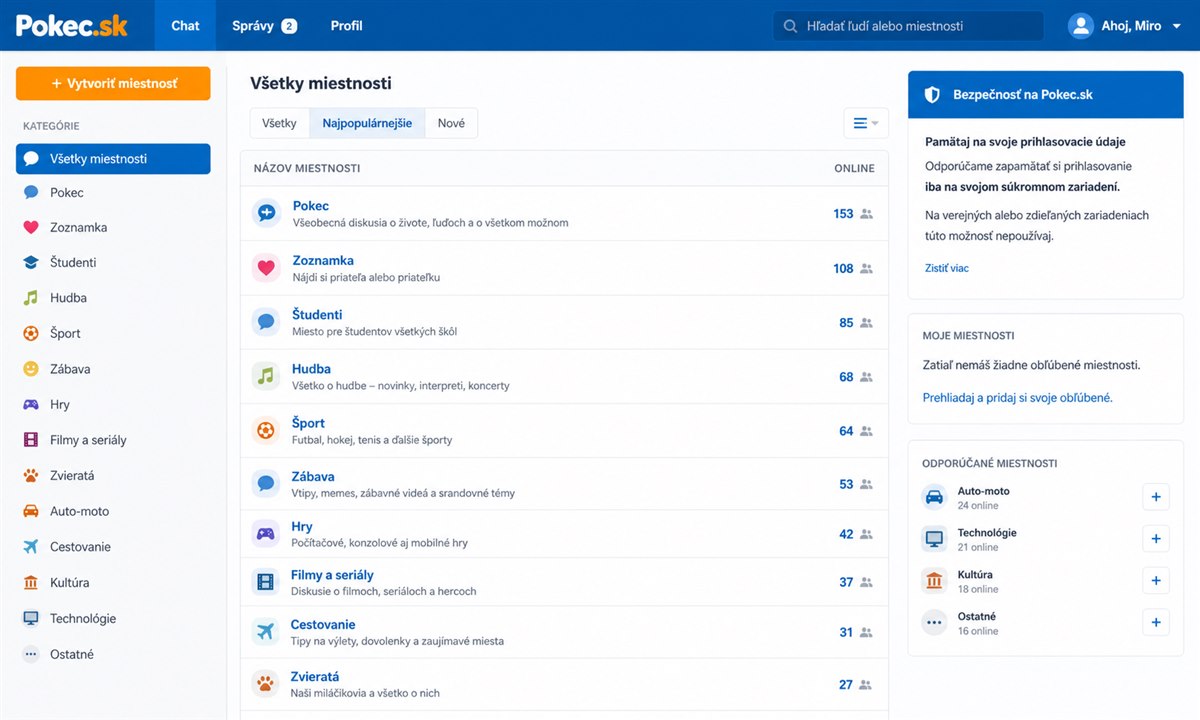This screenshot has width=1200, height=720.
Task: Click the building icon for Kultúra in sidebar
Action: click(31, 582)
